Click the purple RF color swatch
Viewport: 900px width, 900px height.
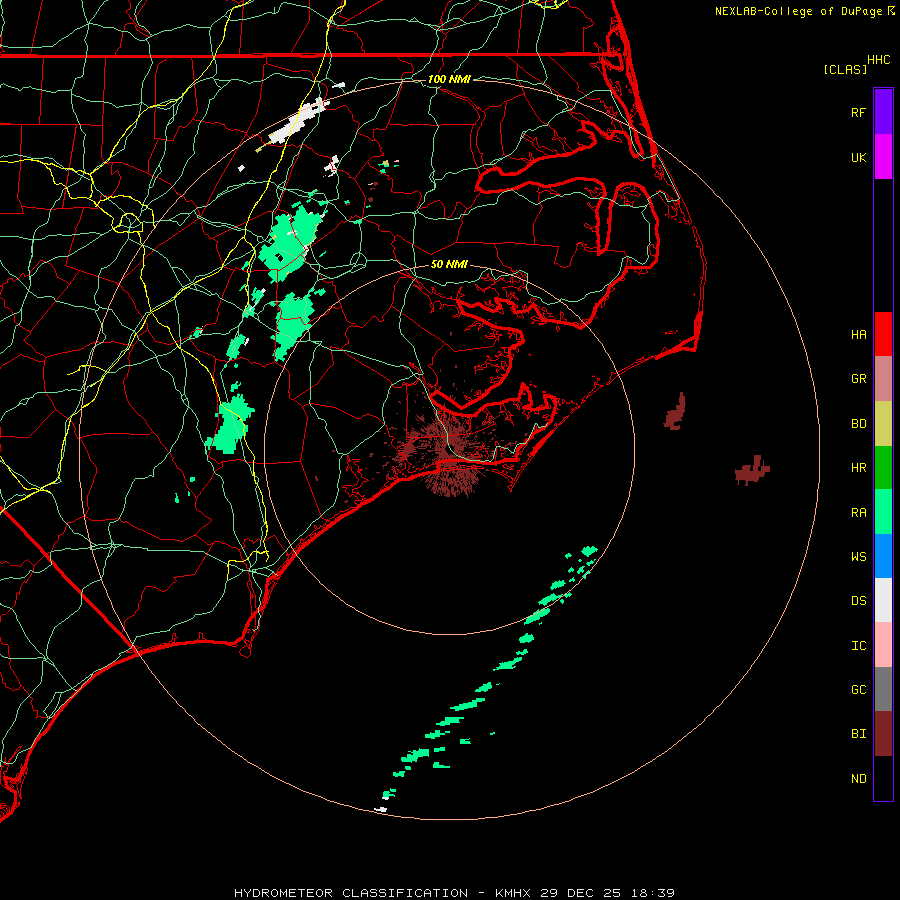click(883, 112)
